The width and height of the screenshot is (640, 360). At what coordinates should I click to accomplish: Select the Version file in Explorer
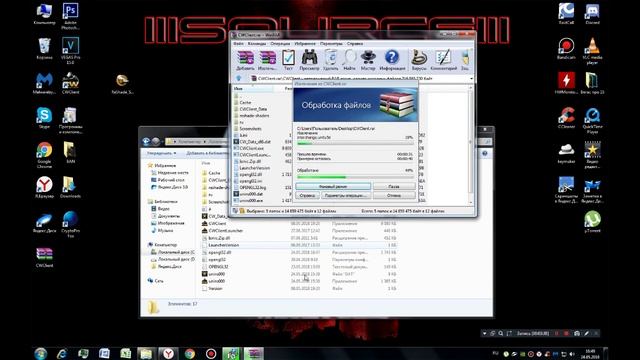(216, 289)
